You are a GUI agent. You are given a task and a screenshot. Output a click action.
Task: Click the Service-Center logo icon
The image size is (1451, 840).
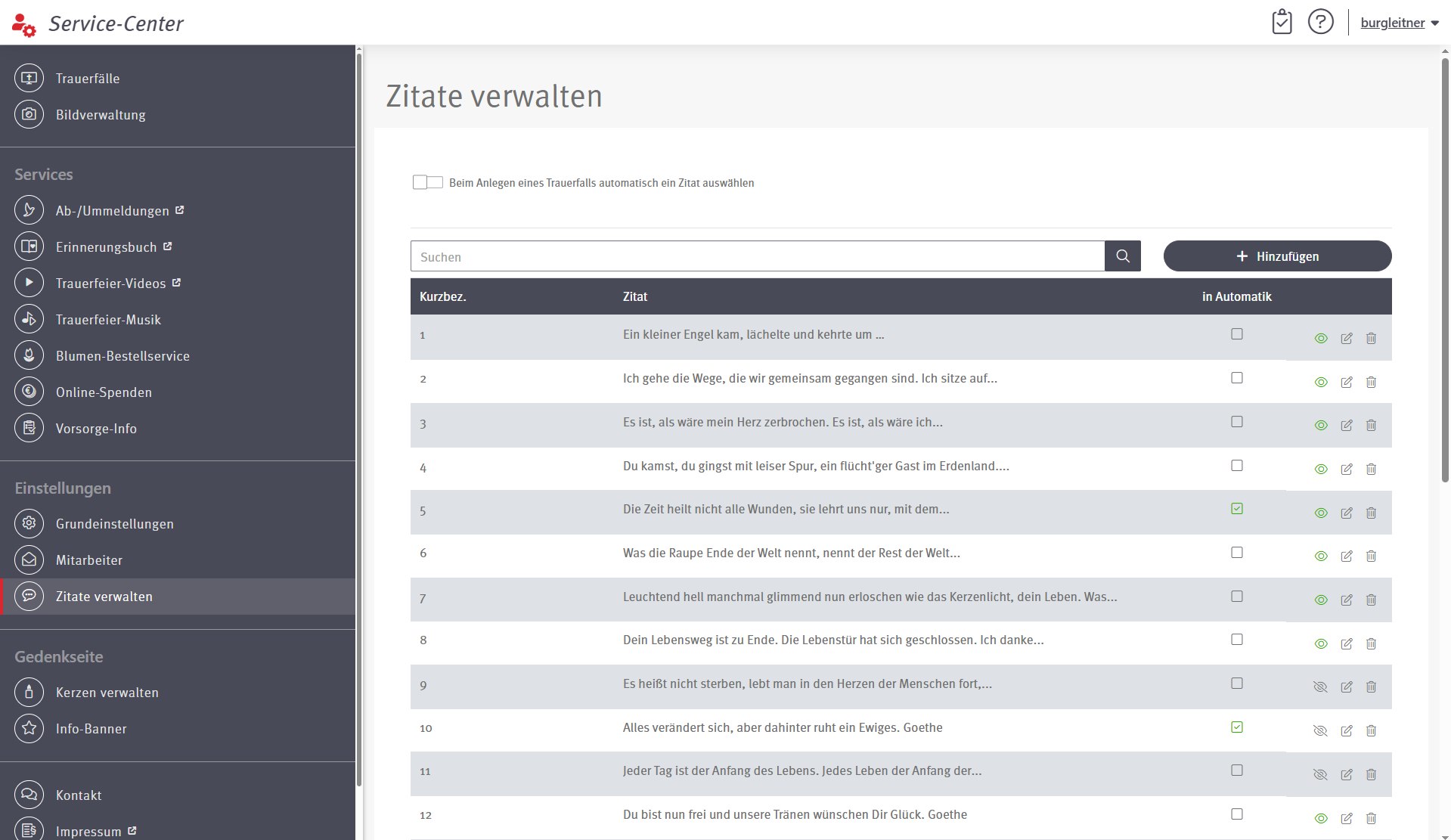click(23, 24)
